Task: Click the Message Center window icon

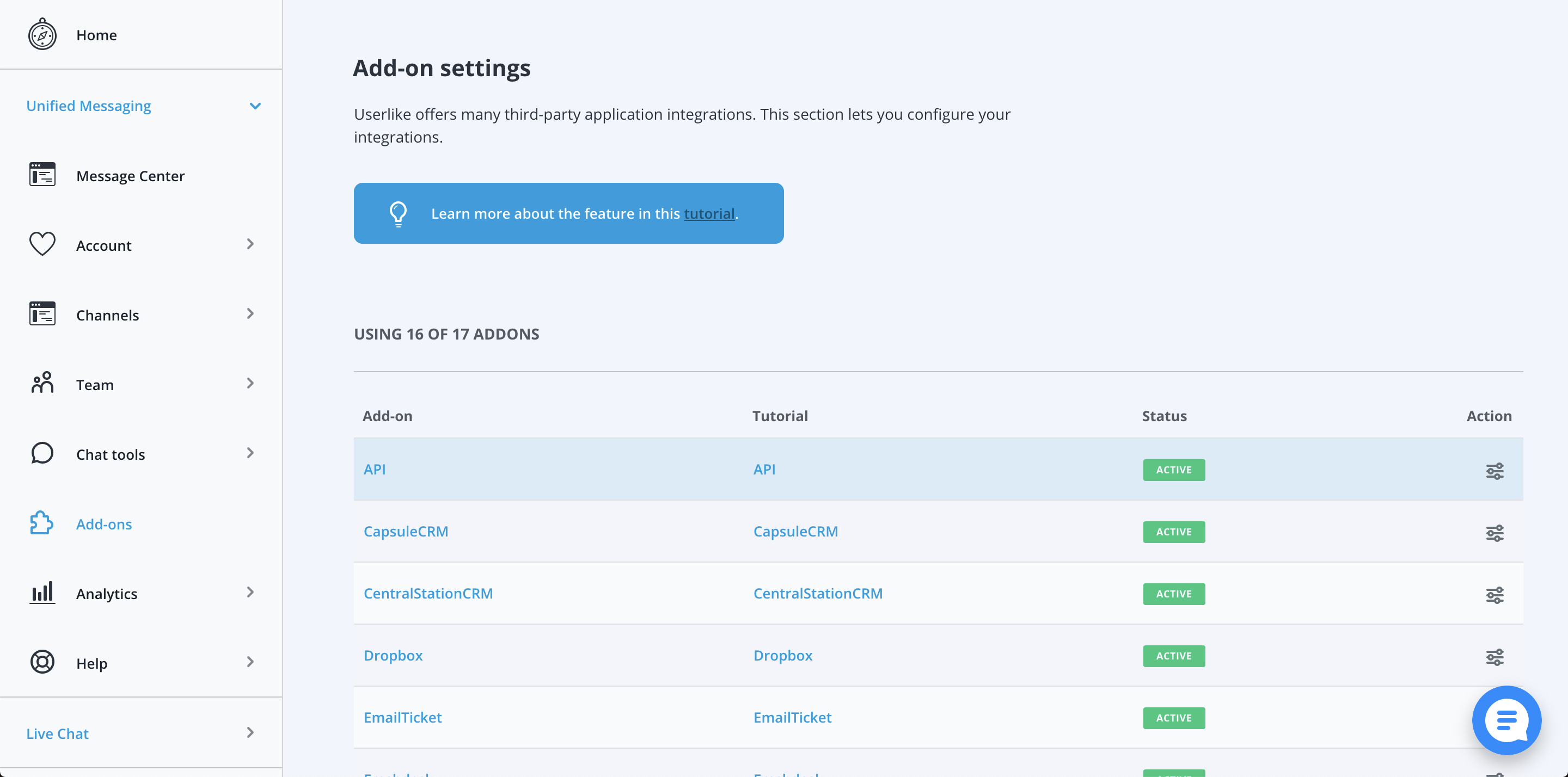Action: [x=42, y=175]
